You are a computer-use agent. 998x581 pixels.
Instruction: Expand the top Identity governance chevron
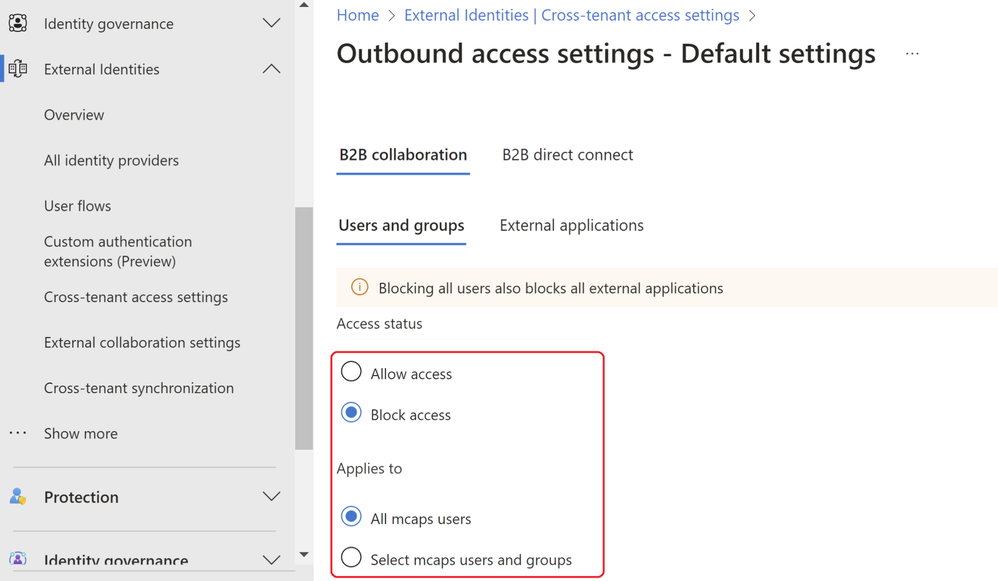(271, 23)
